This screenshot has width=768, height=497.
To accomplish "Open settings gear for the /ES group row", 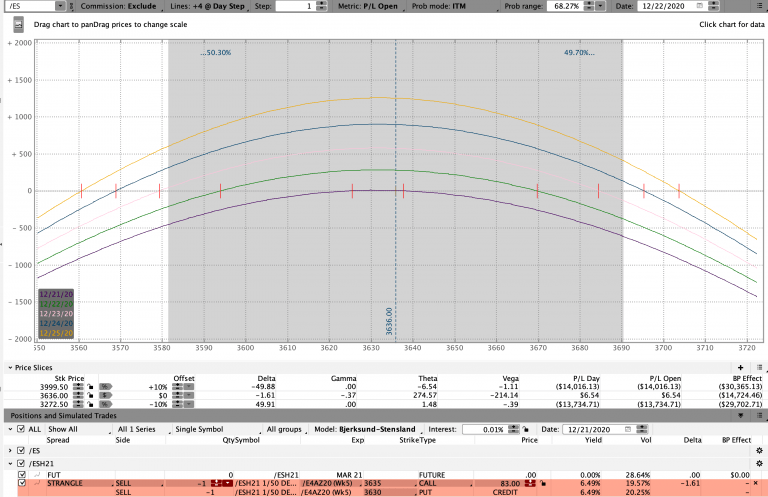I will click(759, 450).
